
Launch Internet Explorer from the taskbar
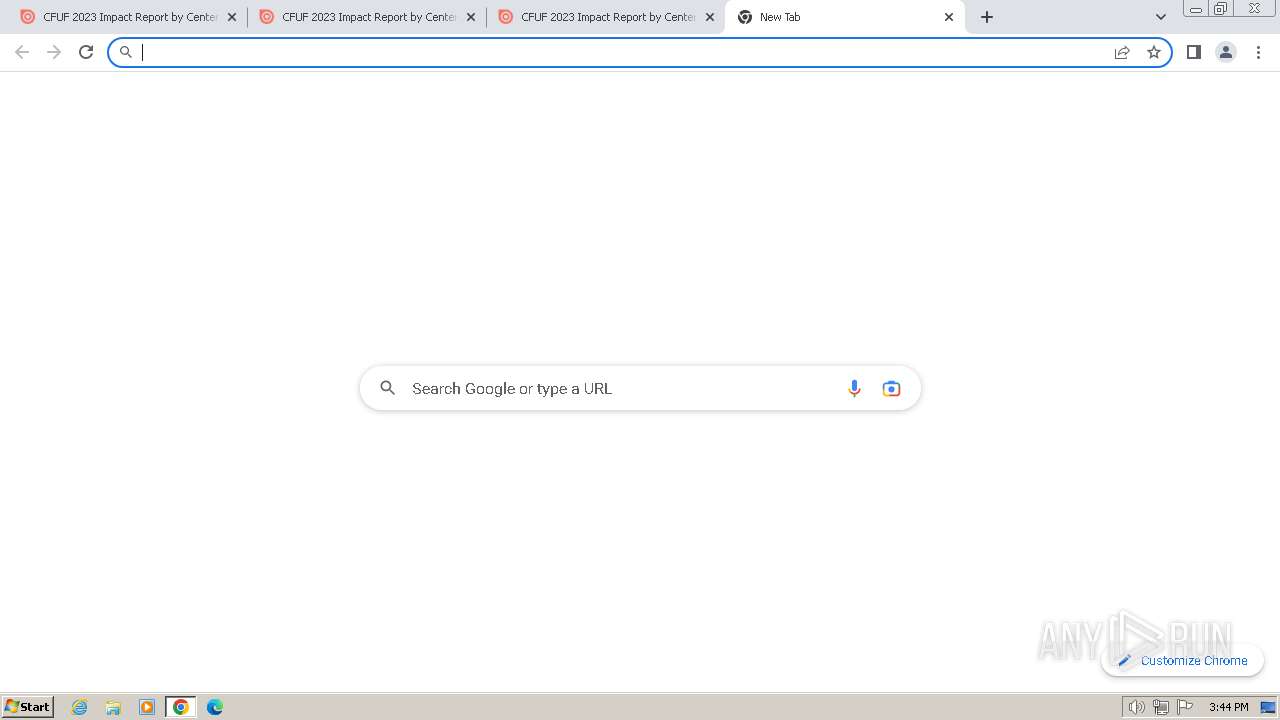80,707
